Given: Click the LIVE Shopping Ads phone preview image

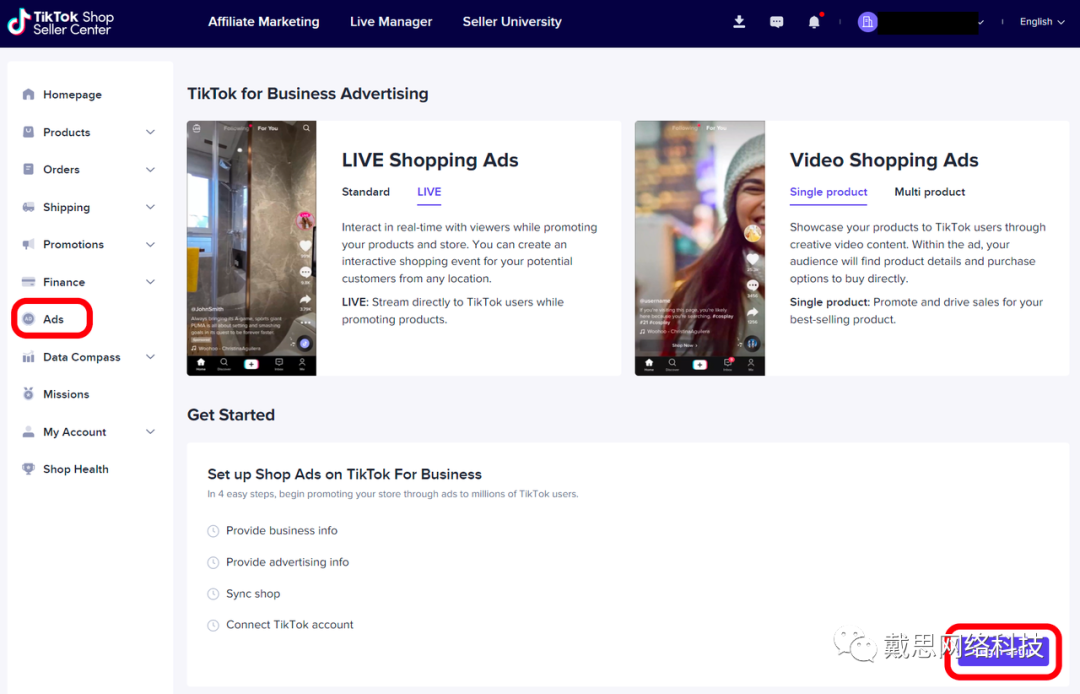Looking at the screenshot, I should [251, 249].
